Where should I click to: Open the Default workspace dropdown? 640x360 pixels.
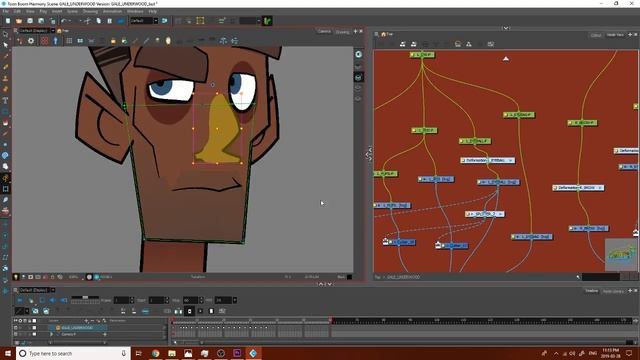coord(156,21)
